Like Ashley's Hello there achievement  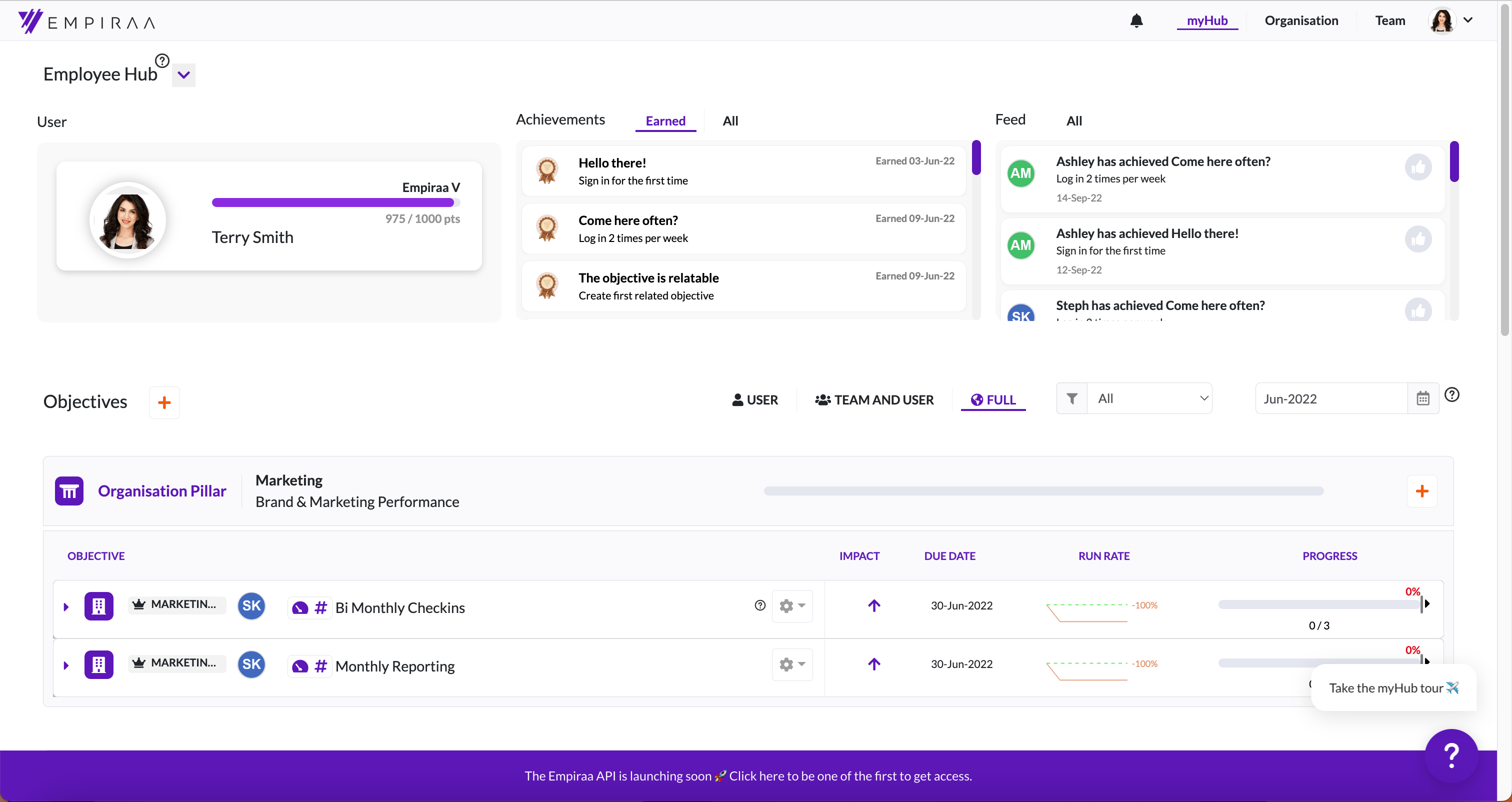[1418, 239]
